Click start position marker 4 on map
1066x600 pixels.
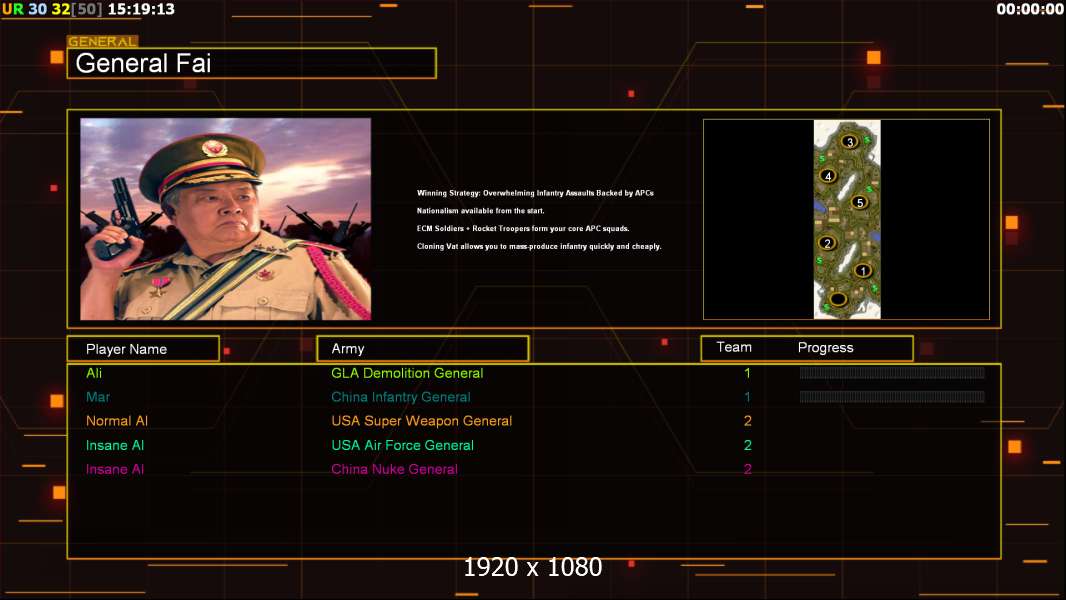(x=827, y=176)
